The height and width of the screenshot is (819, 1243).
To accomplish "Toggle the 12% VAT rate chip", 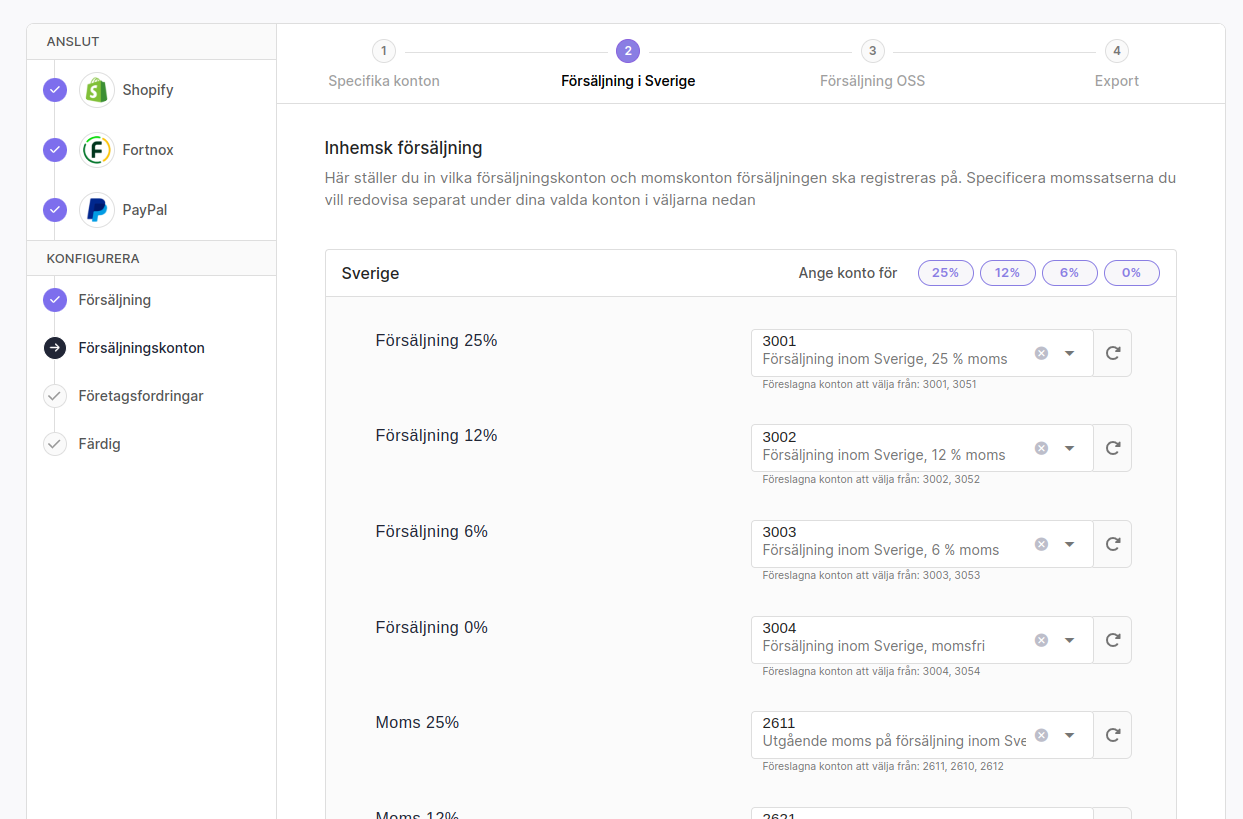I will [1007, 273].
